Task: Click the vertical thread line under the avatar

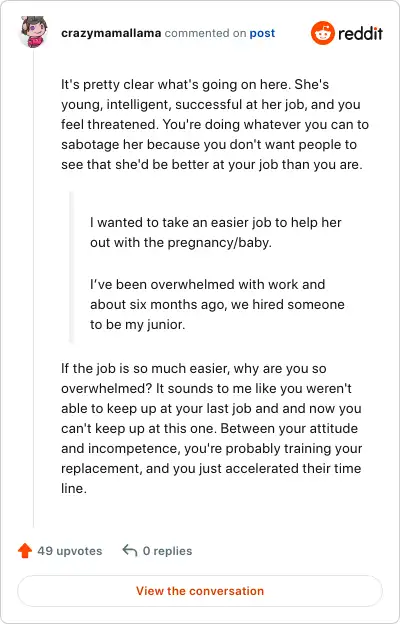Action: [33, 287]
